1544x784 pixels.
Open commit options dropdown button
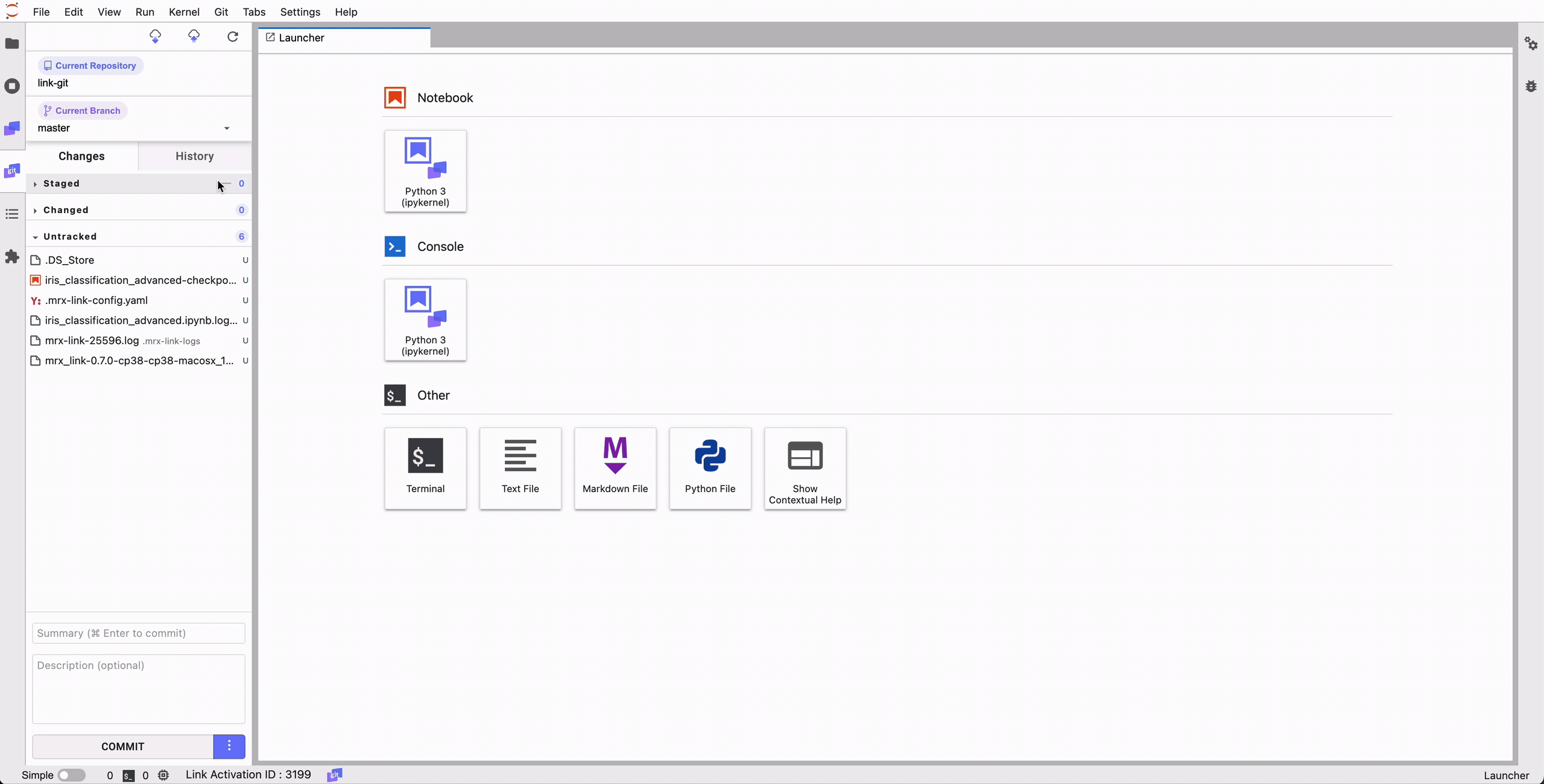[229, 747]
